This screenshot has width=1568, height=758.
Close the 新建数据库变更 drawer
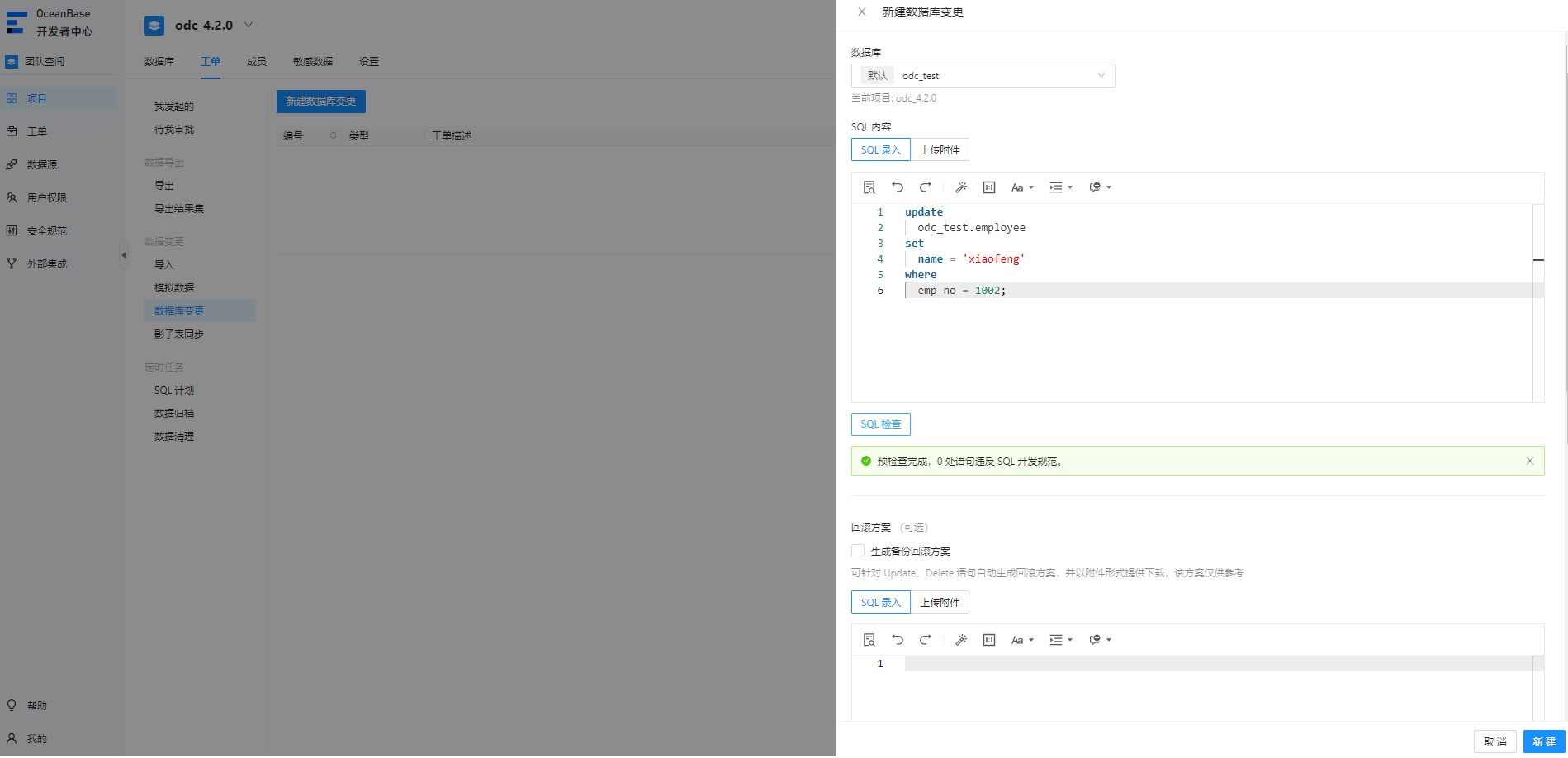pyautogui.click(x=862, y=12)
